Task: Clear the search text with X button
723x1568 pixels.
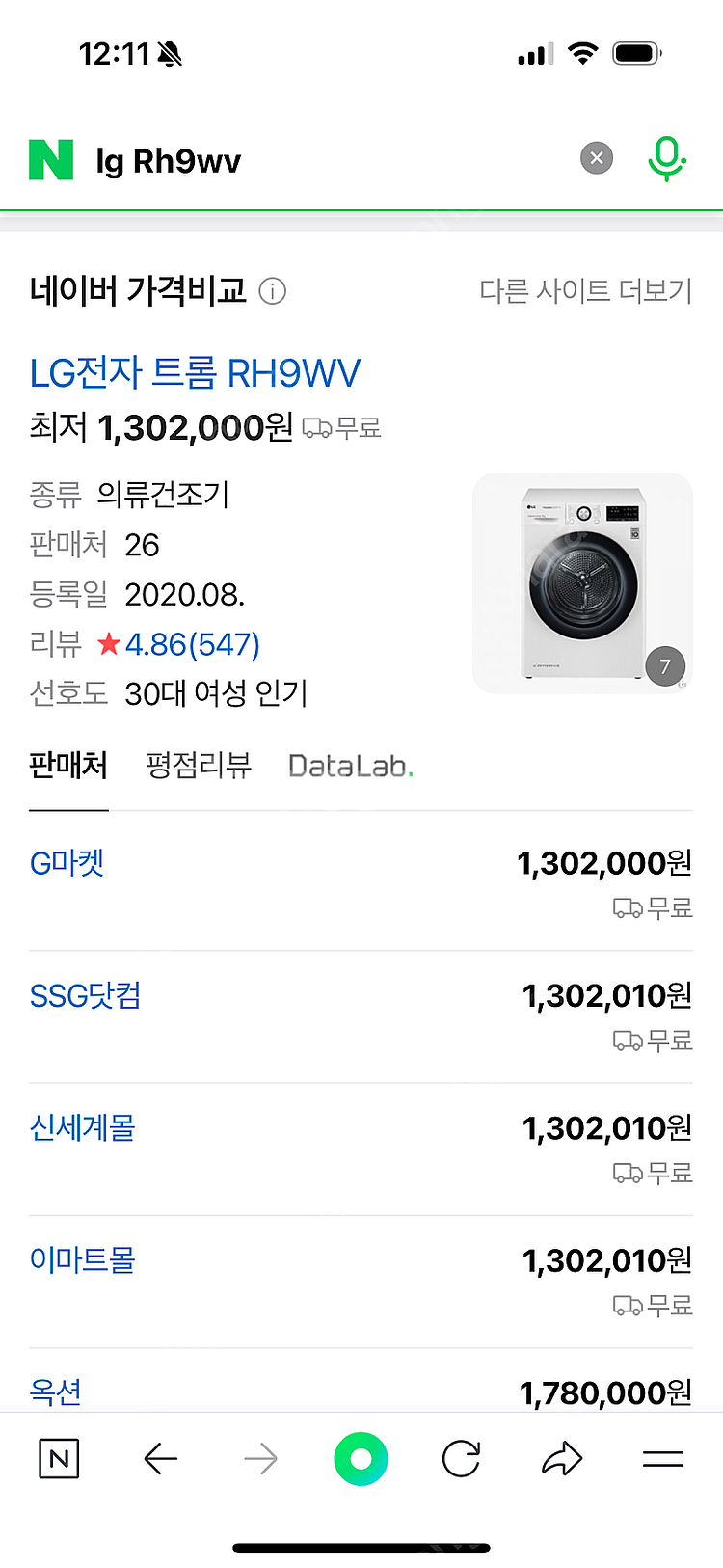Action: 597,158
